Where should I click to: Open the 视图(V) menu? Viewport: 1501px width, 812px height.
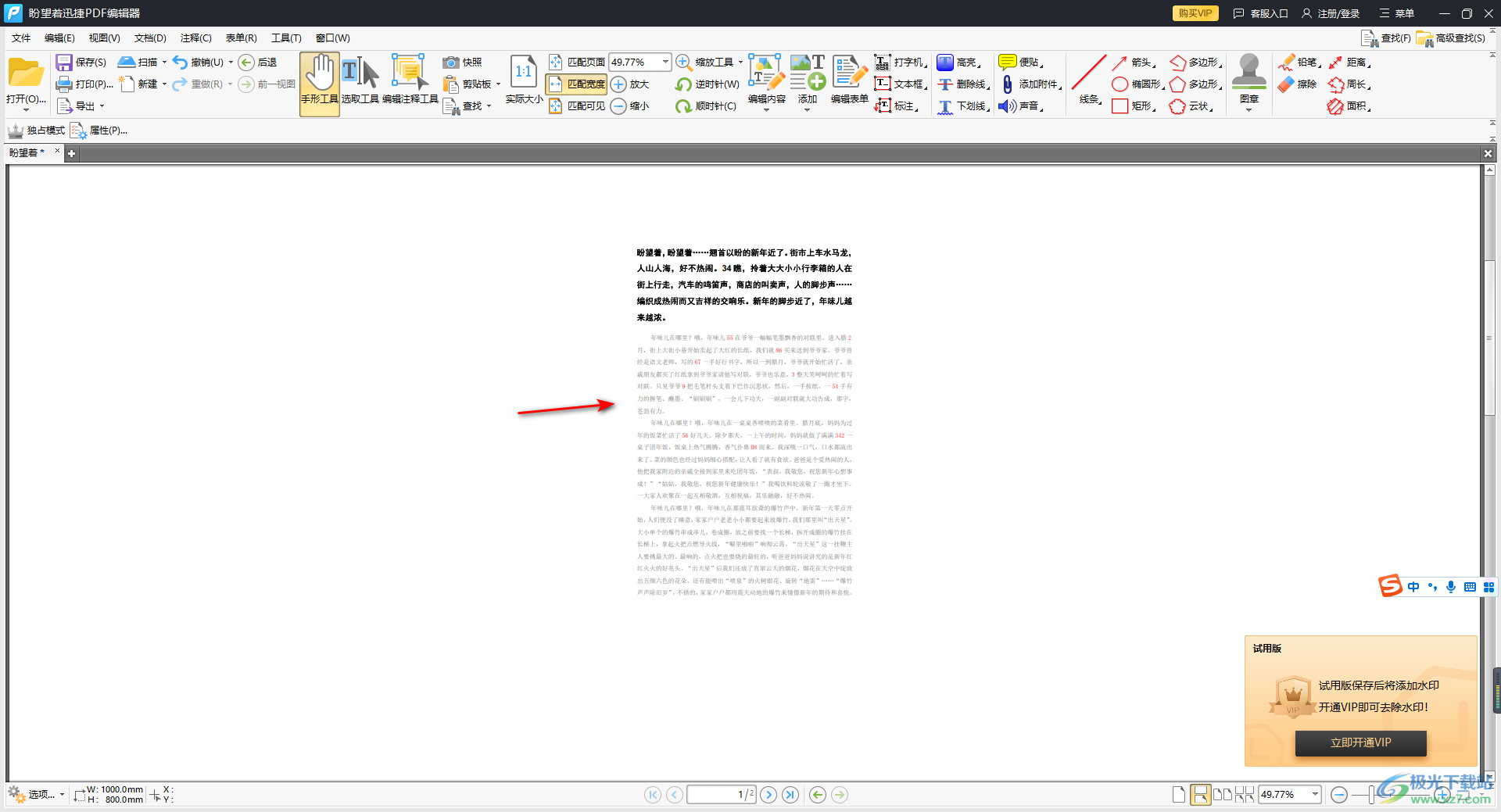pos(104,38)
